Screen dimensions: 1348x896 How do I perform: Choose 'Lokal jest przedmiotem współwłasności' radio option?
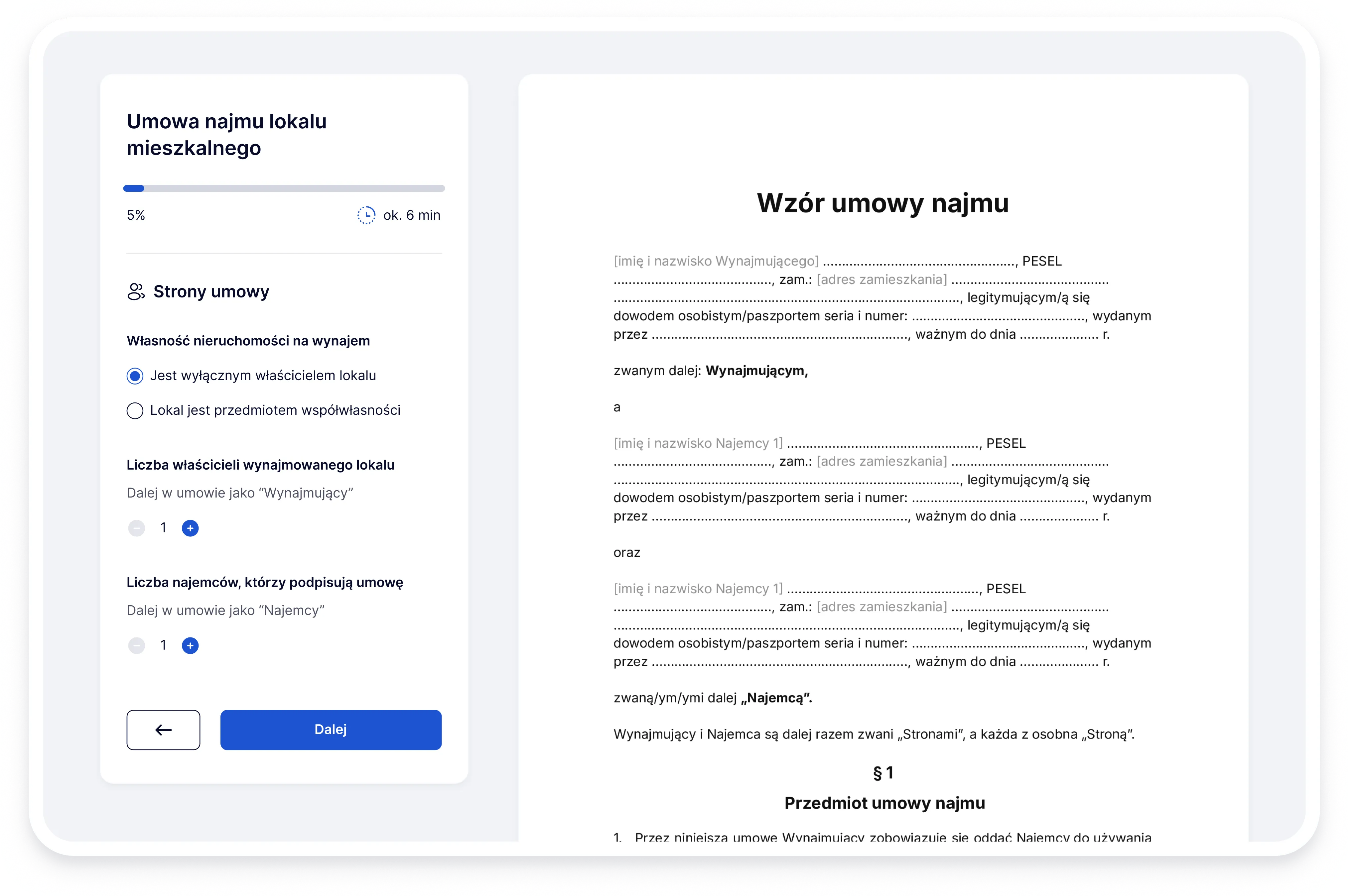click(135, 411)
